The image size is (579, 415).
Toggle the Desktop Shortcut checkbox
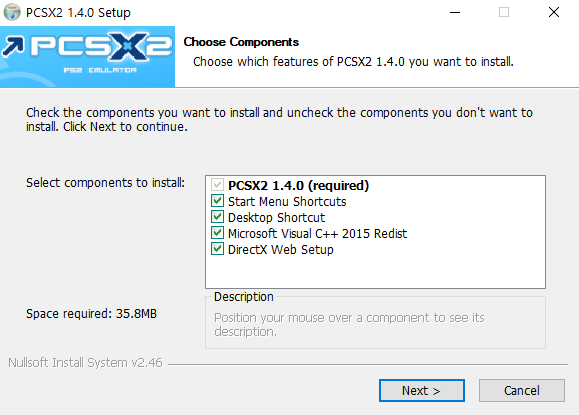(217, 217)
